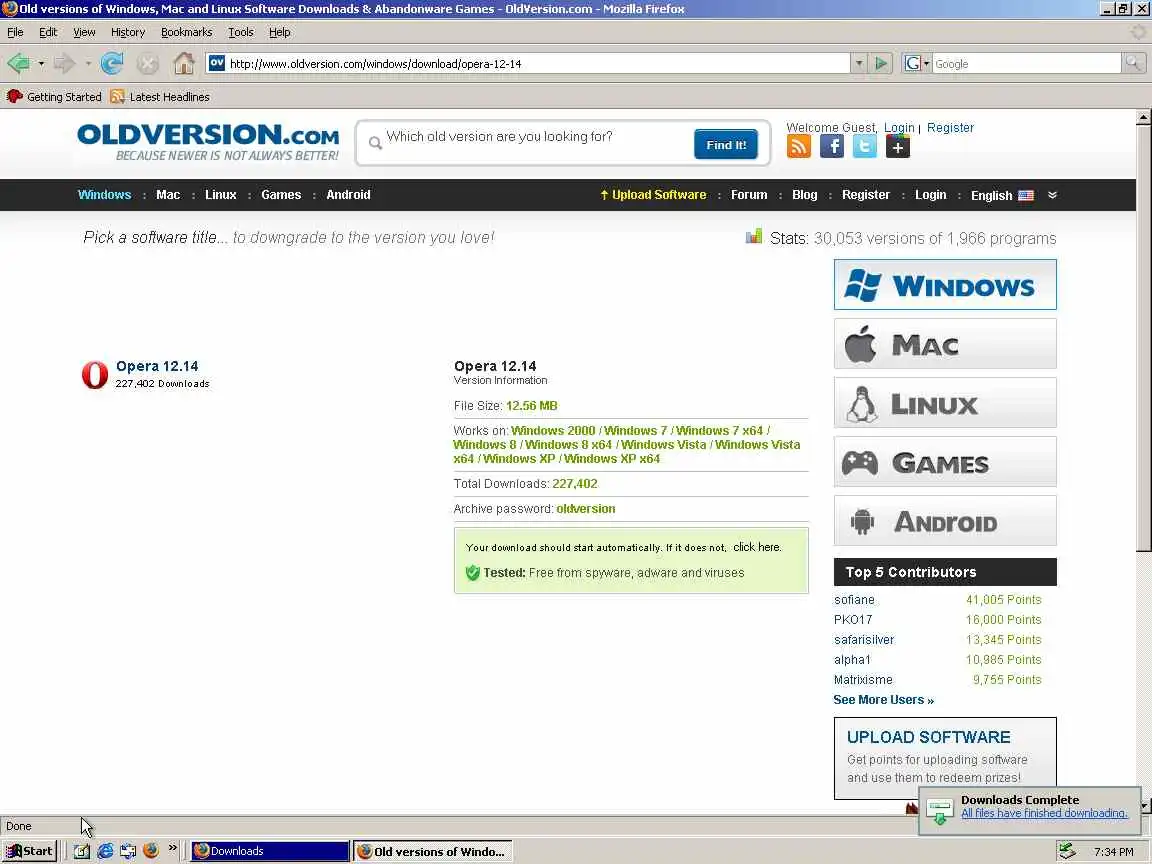Click the Google search magnifier button

click(1134, 63)
